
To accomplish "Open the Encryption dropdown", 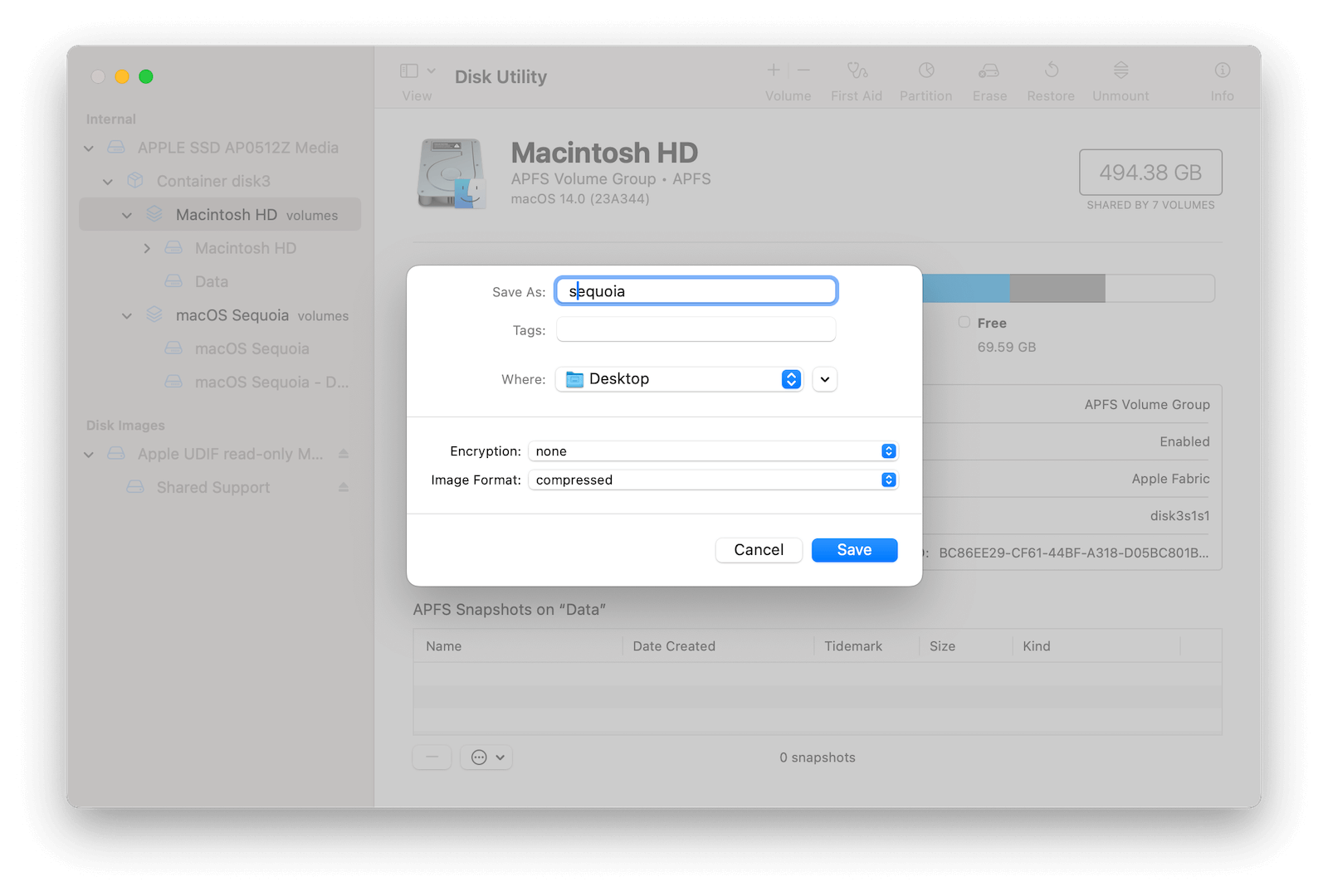I will (713, 451).
